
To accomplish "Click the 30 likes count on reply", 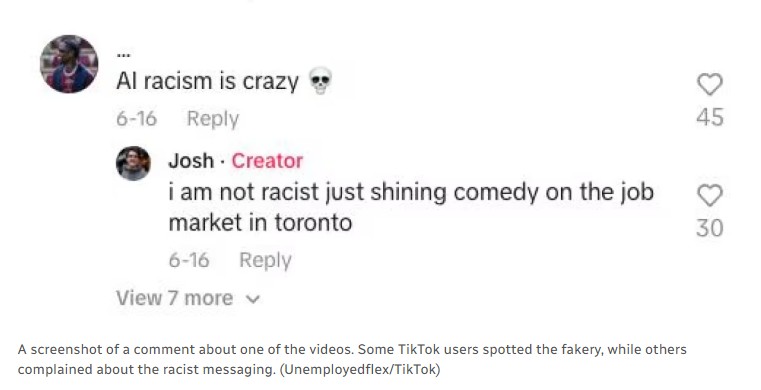I will pyautogui.click(x=710, y=228).
